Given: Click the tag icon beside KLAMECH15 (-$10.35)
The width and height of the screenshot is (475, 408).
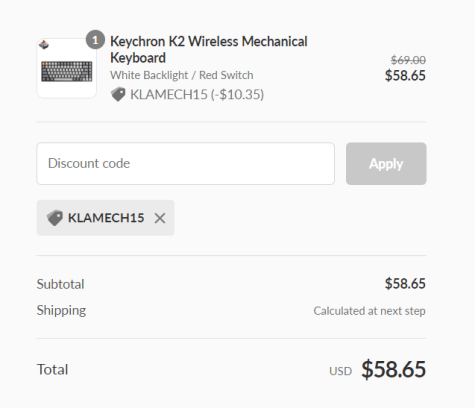Looking at the screenshot, I should pos(118,94).
